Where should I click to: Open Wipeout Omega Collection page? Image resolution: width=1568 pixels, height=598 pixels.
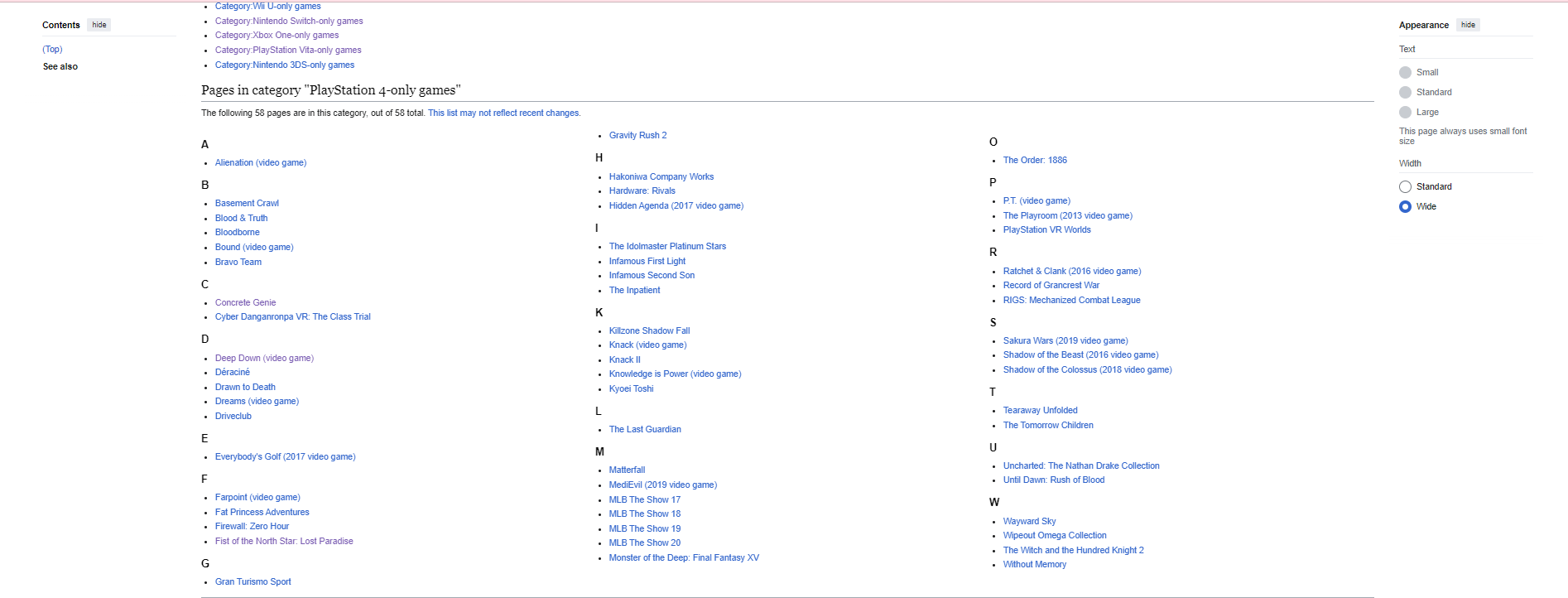coord(1055,535)
